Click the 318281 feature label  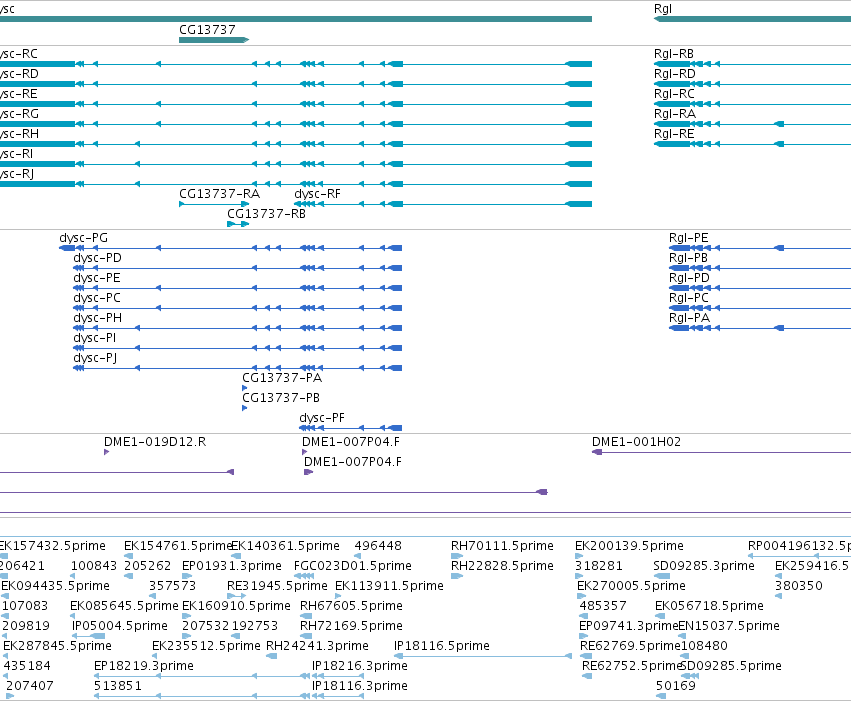599,566
